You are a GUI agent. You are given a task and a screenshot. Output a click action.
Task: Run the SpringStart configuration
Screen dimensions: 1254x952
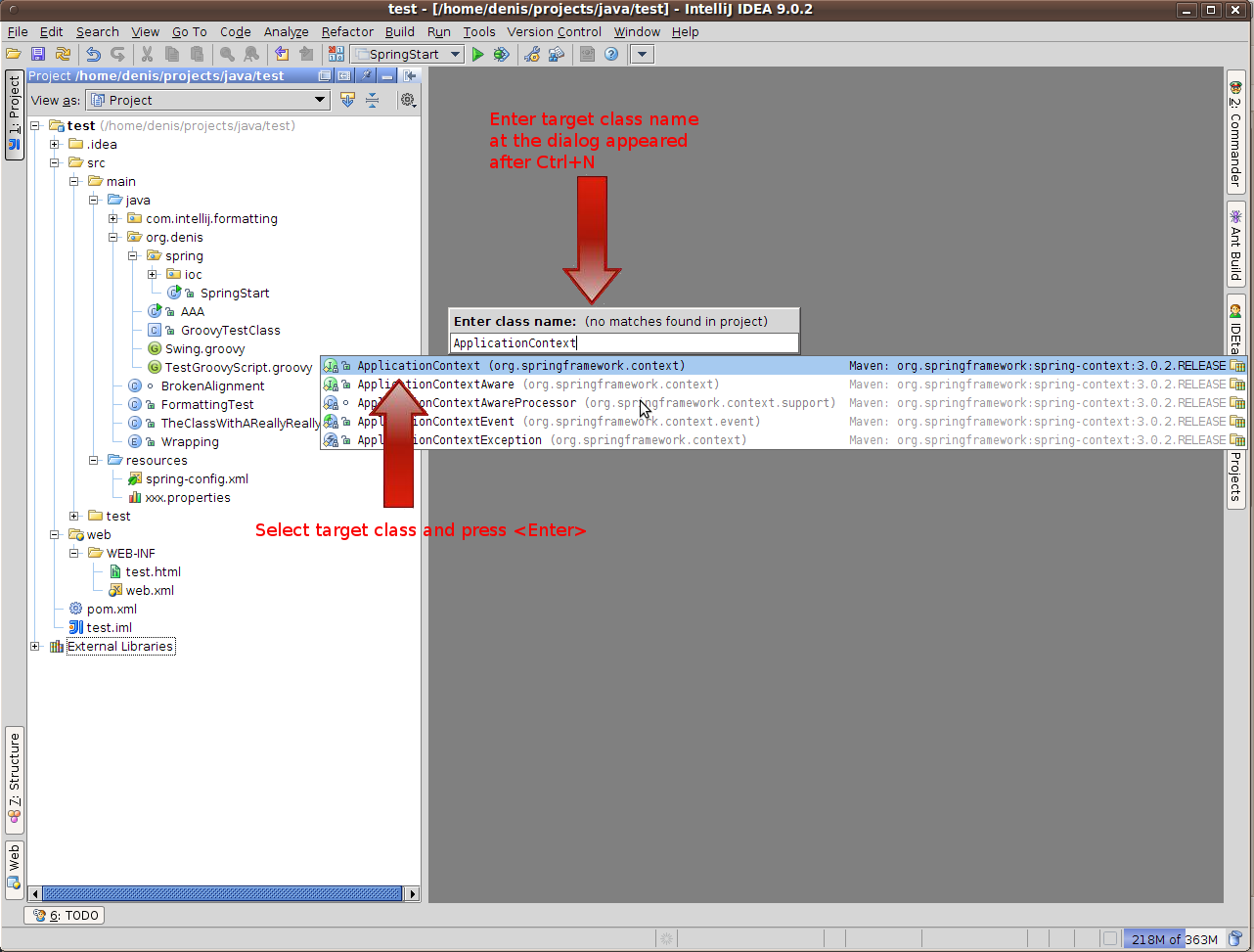(x=478, y=54)
